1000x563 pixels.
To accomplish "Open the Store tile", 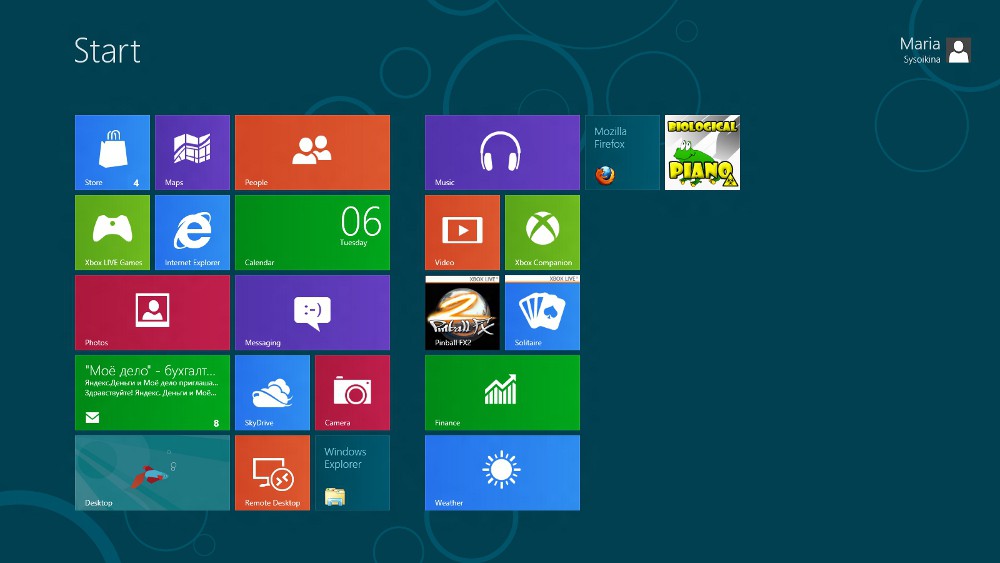I will (112, 152).
